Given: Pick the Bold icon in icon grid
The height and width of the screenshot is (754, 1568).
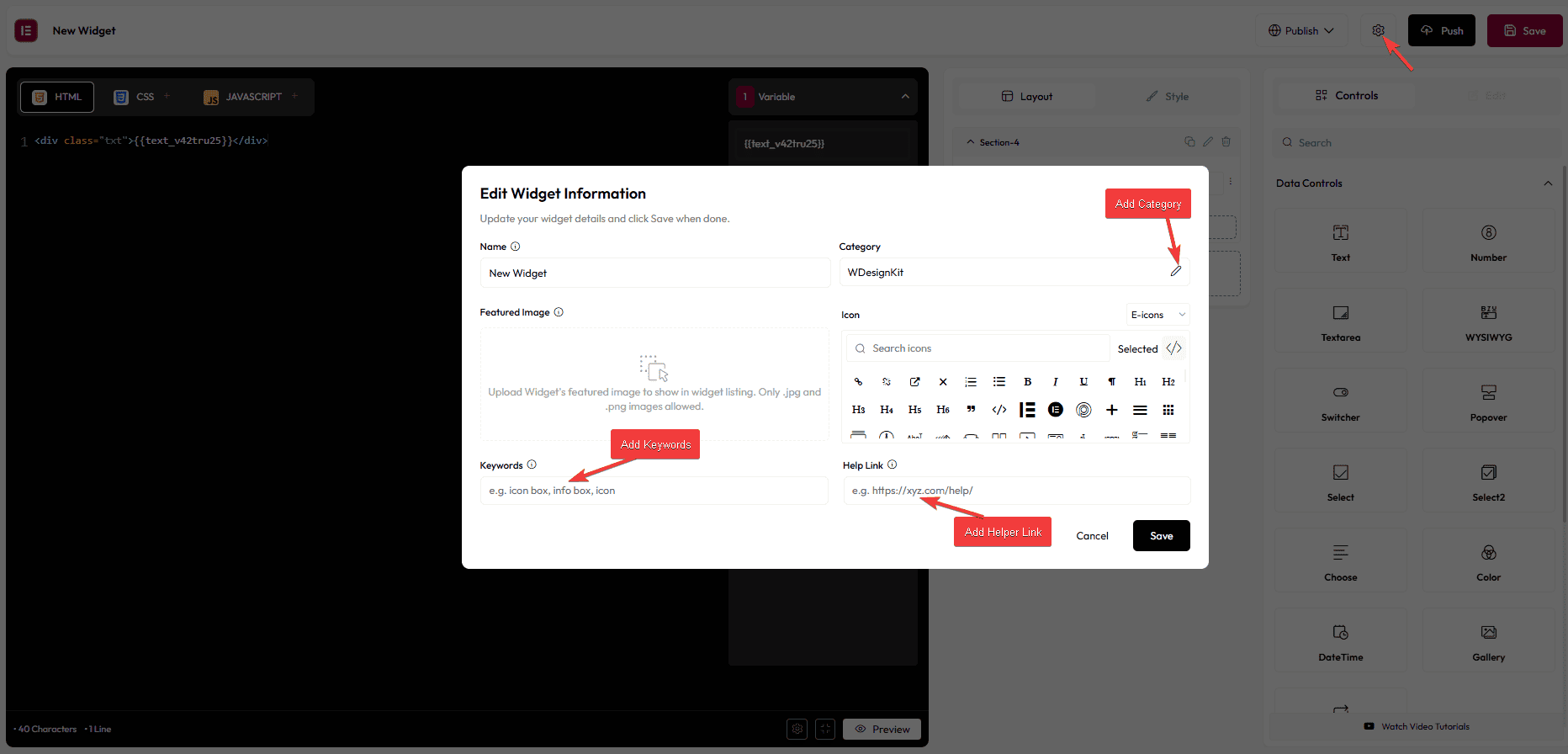Looking at the screenshot, I should tap(1027, 382).
